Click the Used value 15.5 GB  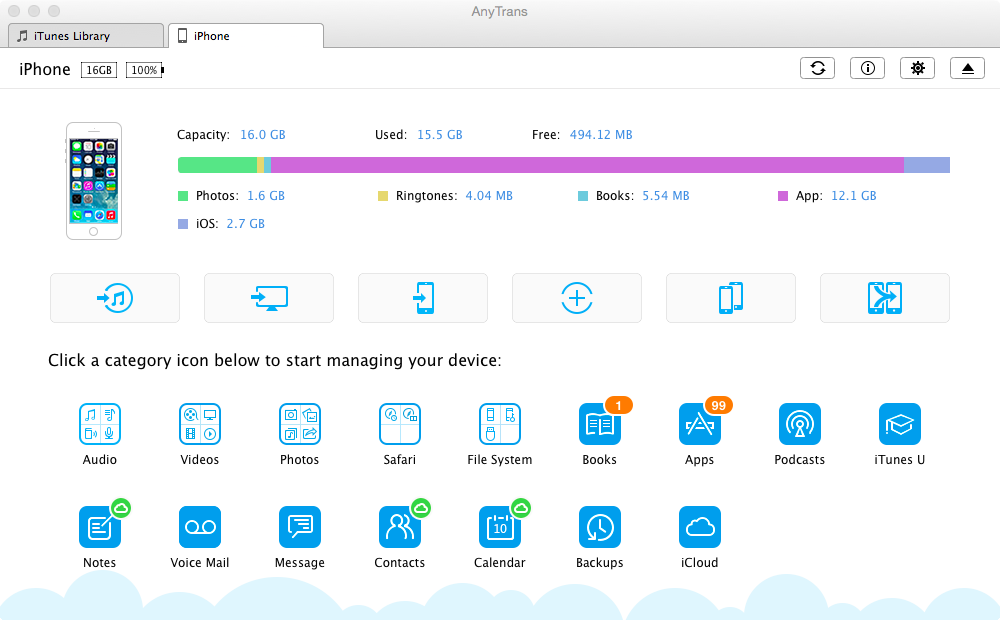(439, 135)
